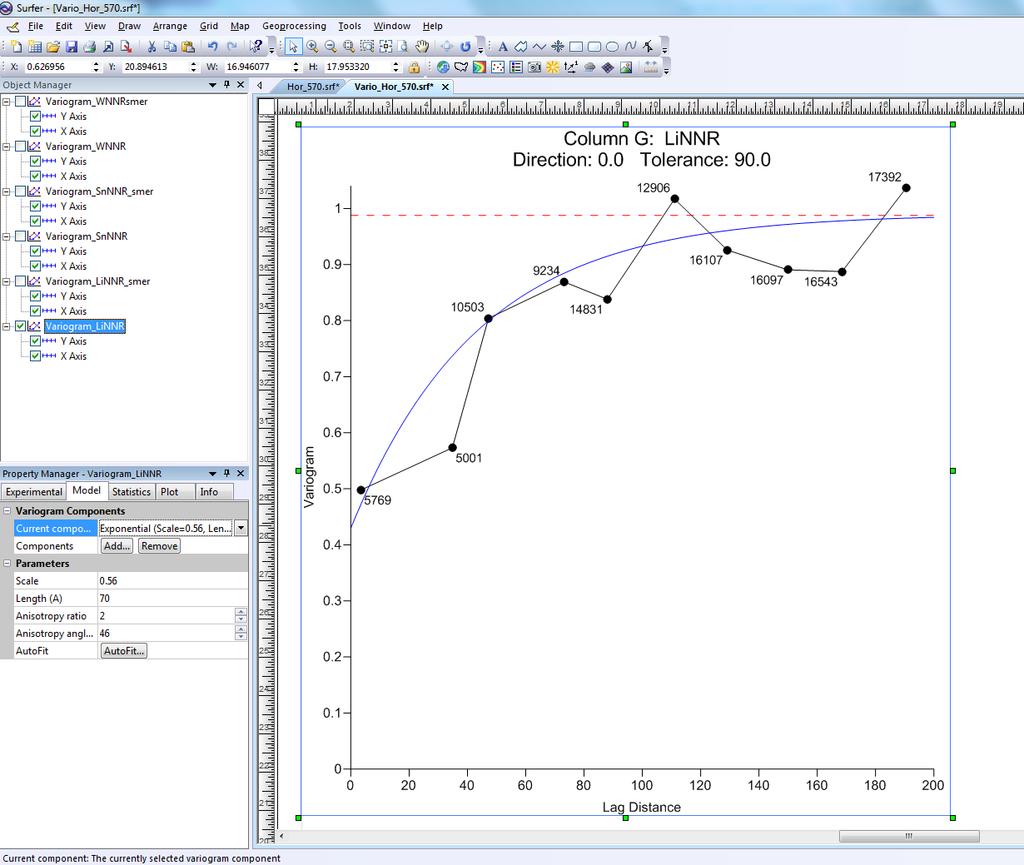Open the Current component dropdown arrow
This screenshot has height=865, width=1024.
(241, 528)
